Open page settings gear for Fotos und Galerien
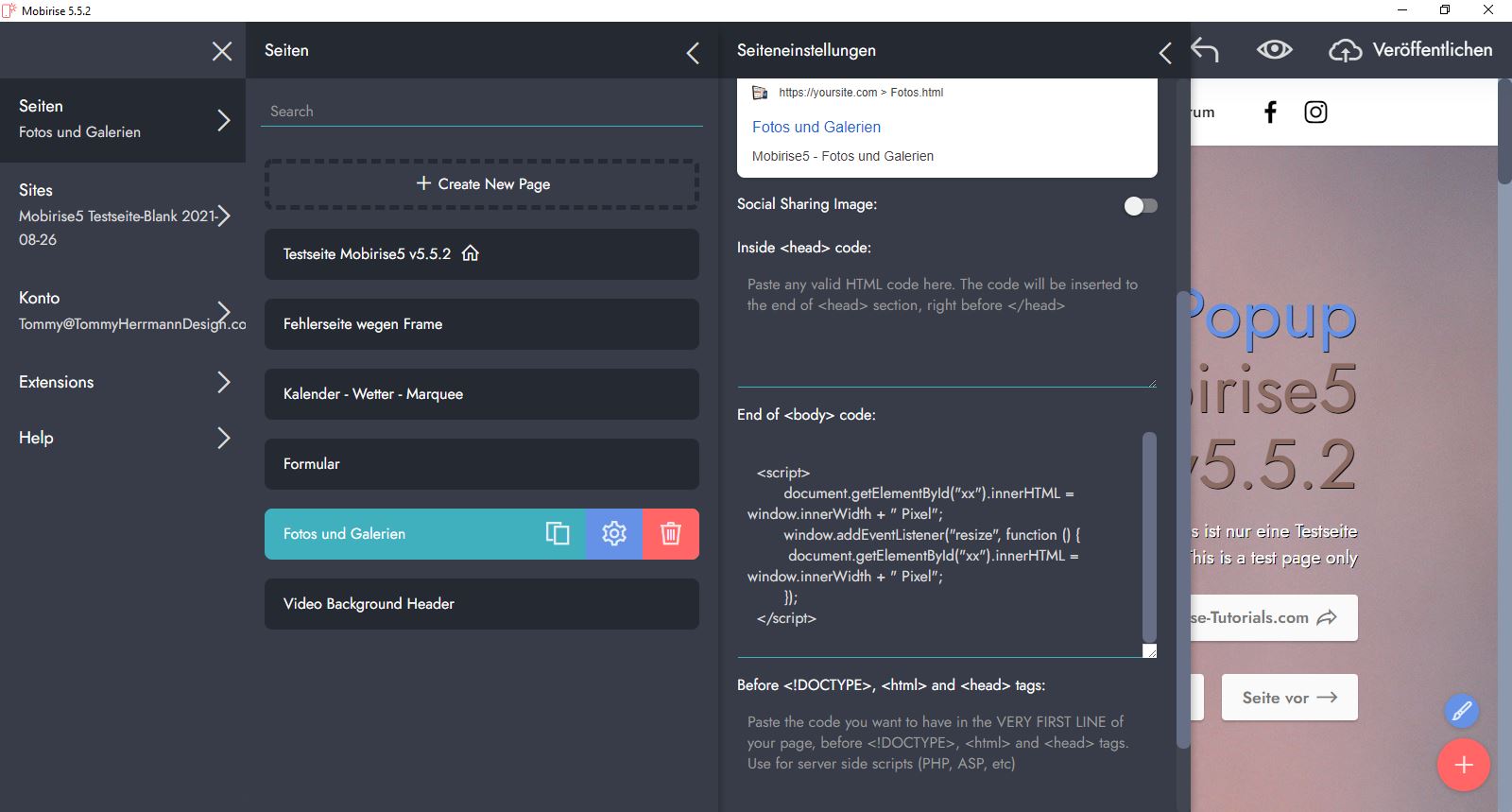 click(x=614, y=534)
